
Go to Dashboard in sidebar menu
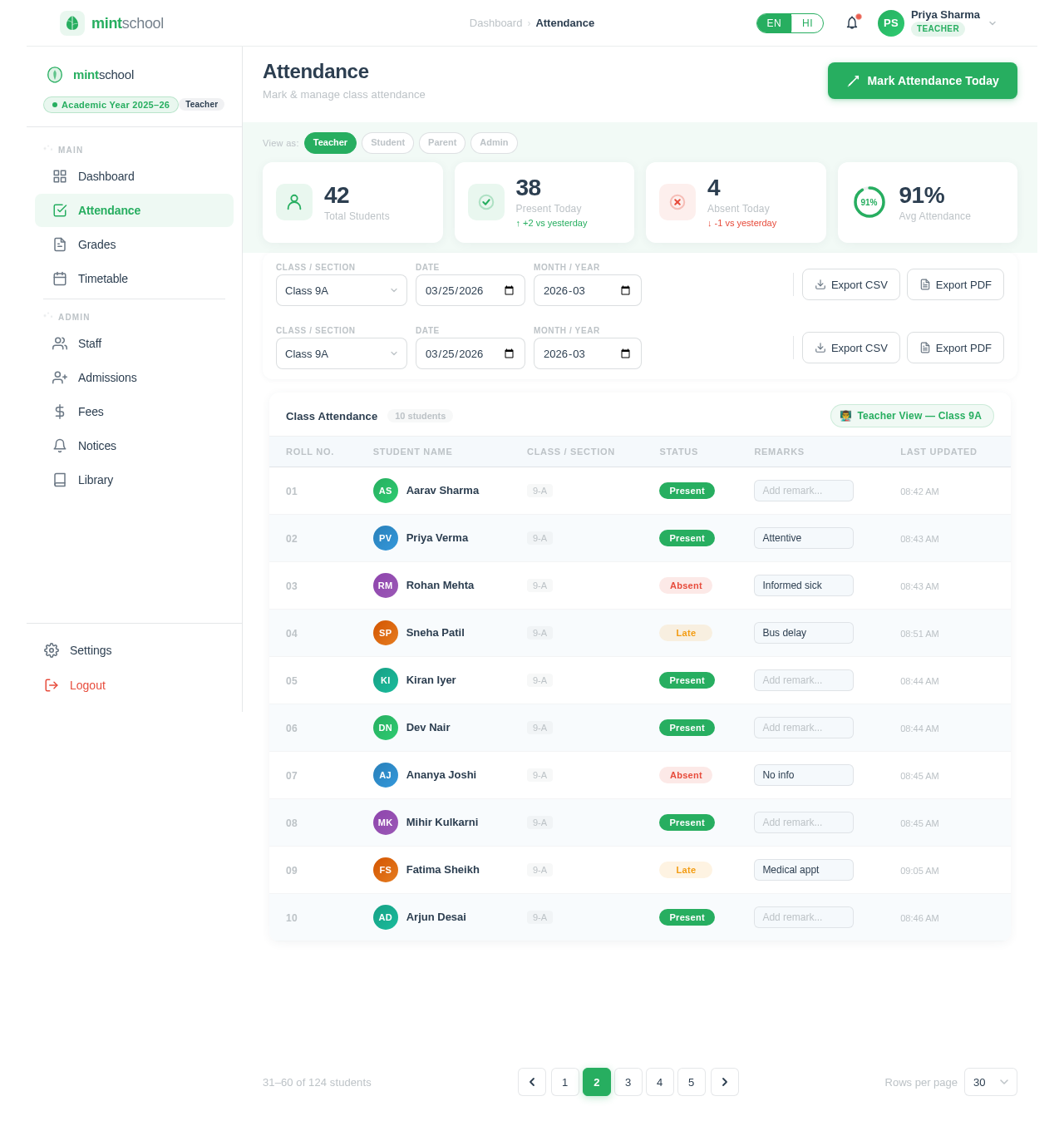[x=106, y=176]
